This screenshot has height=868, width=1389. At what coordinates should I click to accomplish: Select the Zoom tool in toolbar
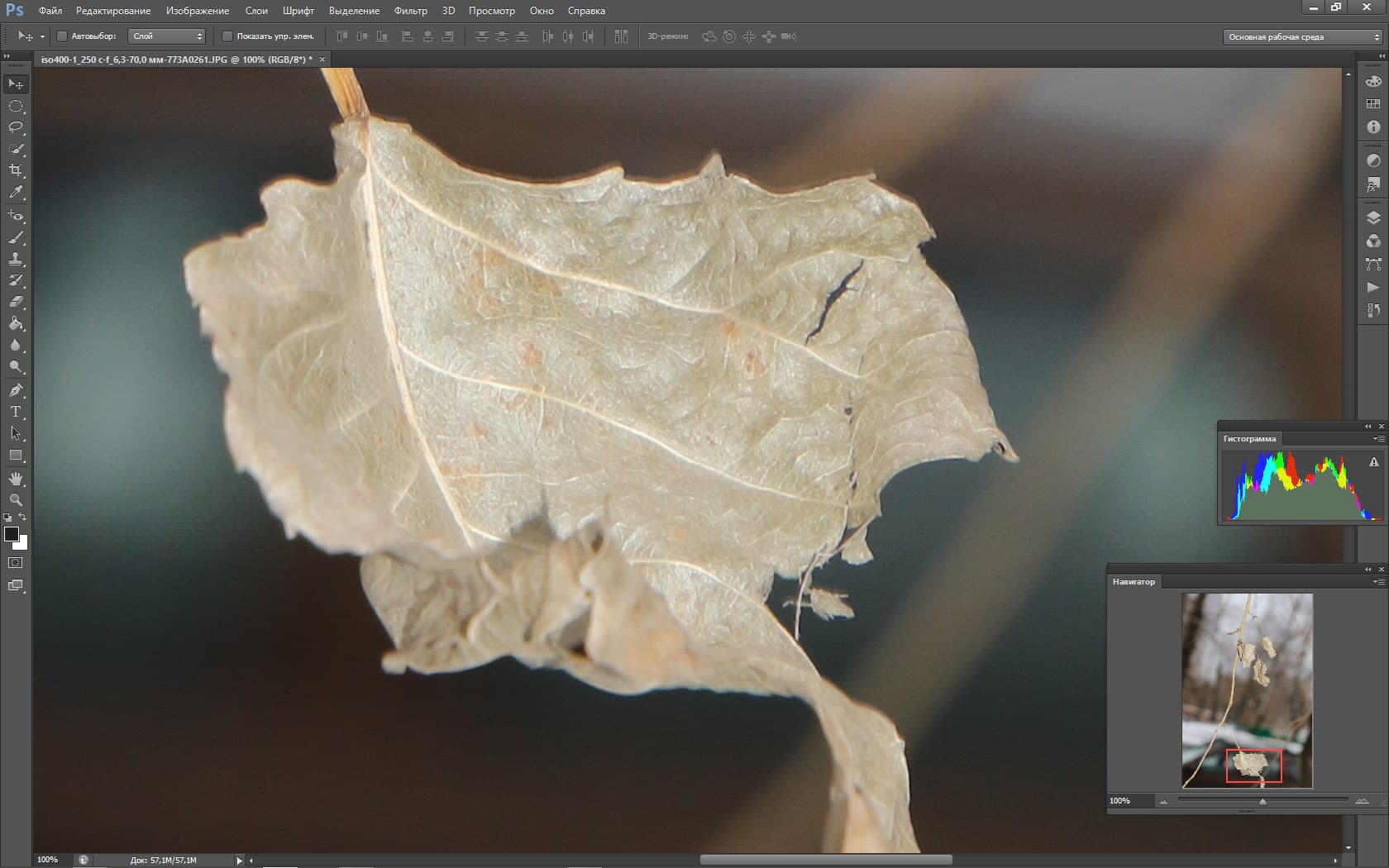pos(16,500)
